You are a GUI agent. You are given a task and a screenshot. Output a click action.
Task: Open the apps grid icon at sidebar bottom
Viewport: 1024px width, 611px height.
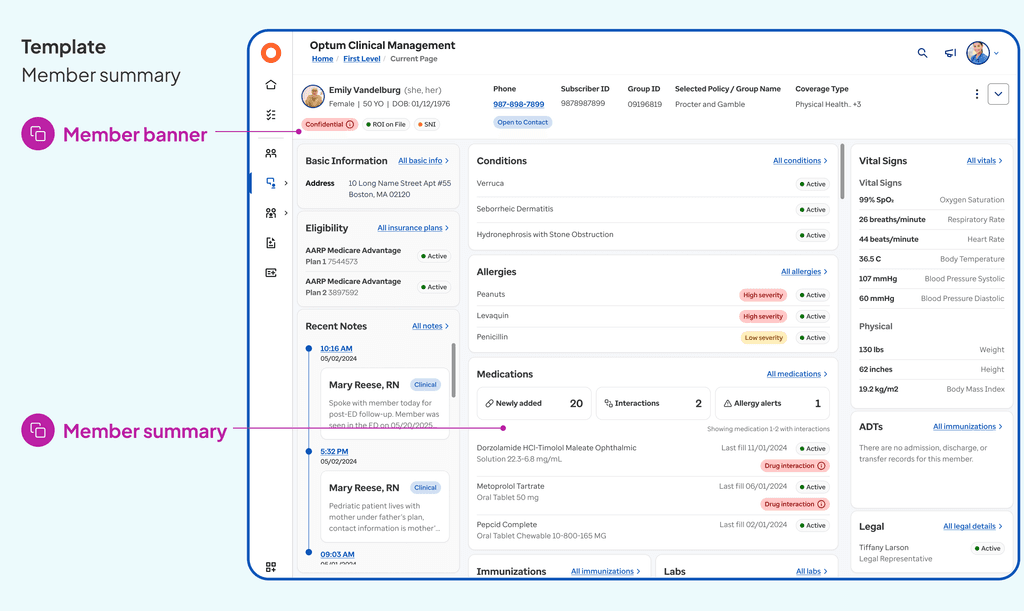click(x=271, y=567)
